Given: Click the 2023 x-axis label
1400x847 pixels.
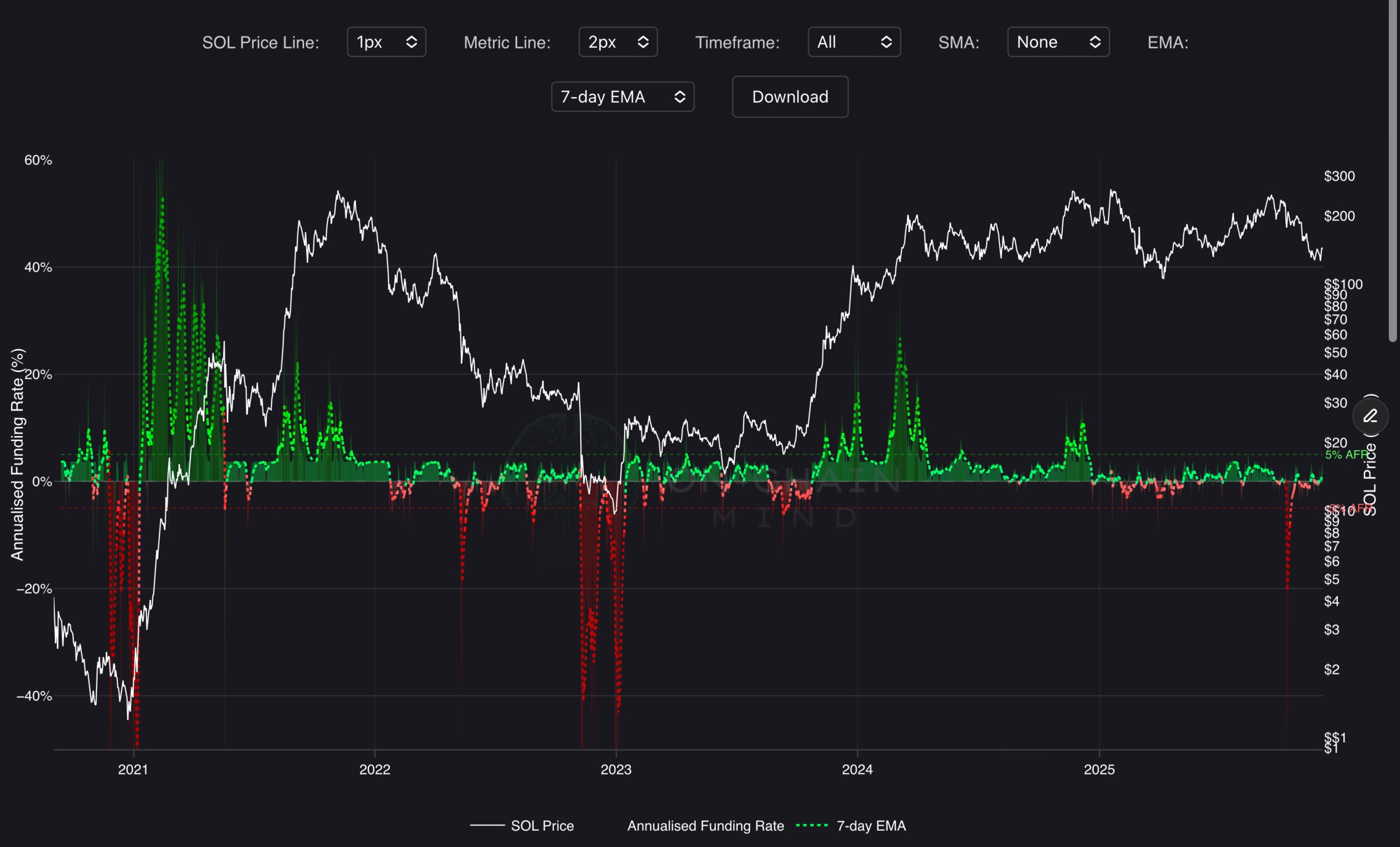Looking at the screenshot, I should pos(616,770).
